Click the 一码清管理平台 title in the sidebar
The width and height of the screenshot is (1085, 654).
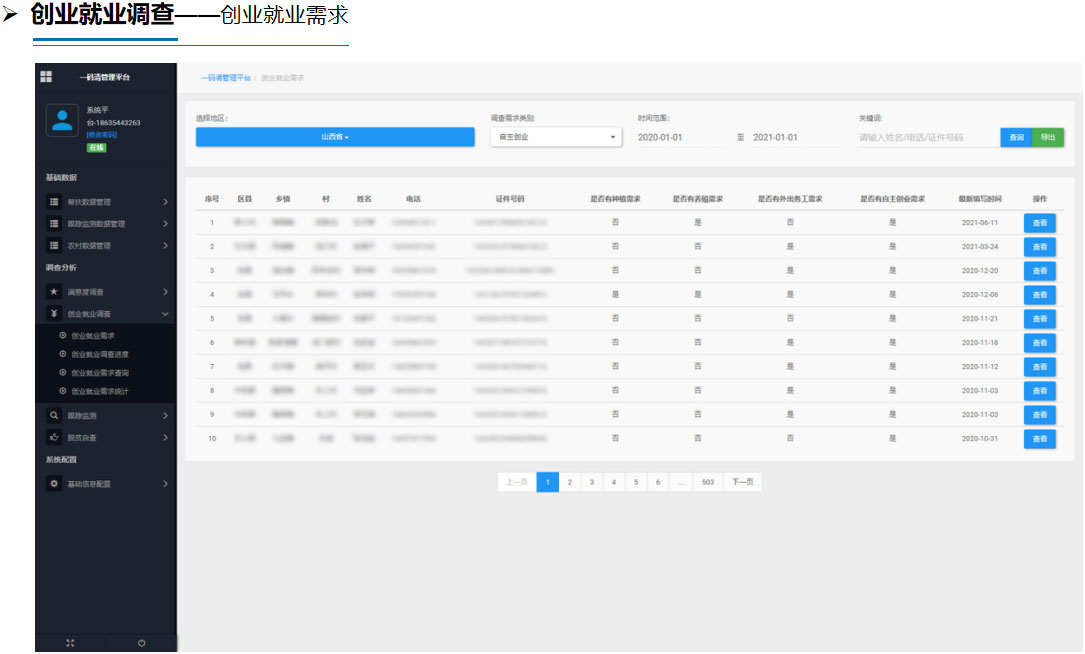click(x=105, y=77)
